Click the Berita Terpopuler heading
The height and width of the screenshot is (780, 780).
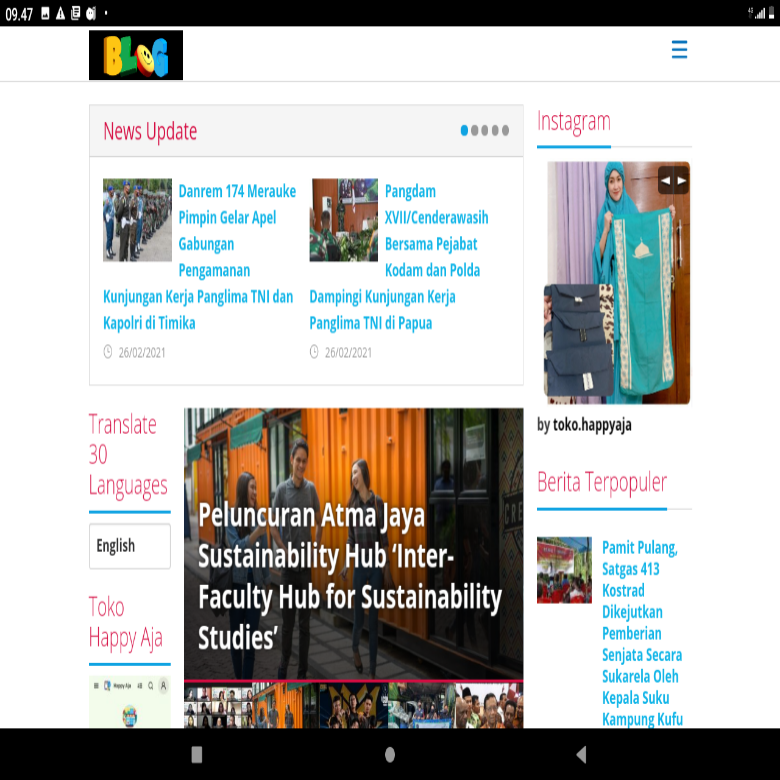coord(602,483)
